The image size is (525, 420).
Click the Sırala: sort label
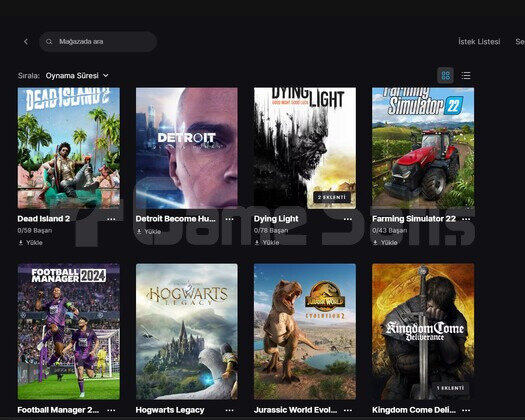tap(29, 76)
